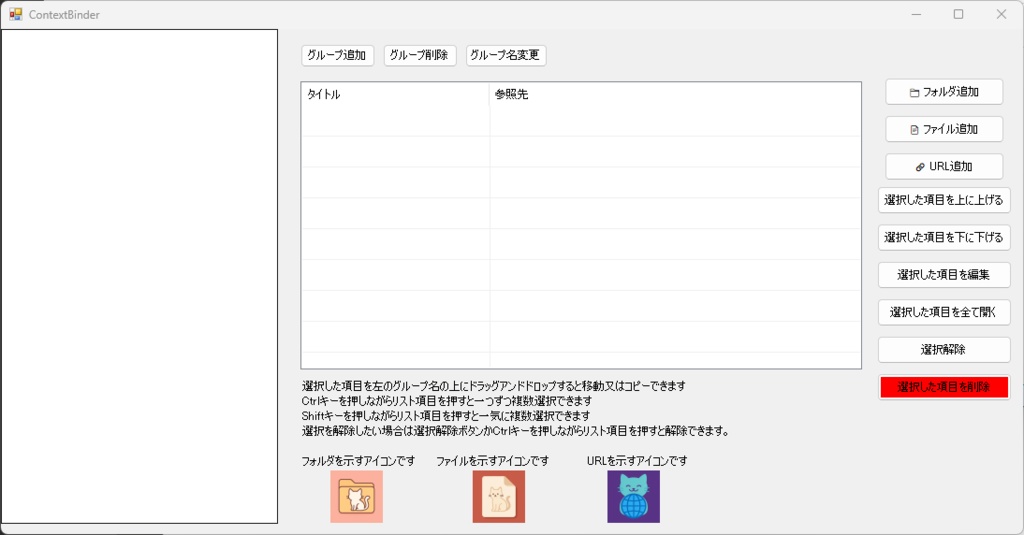Click the グループ追加 button
This screenshot has width=1024, height=535.
[337, 56]
